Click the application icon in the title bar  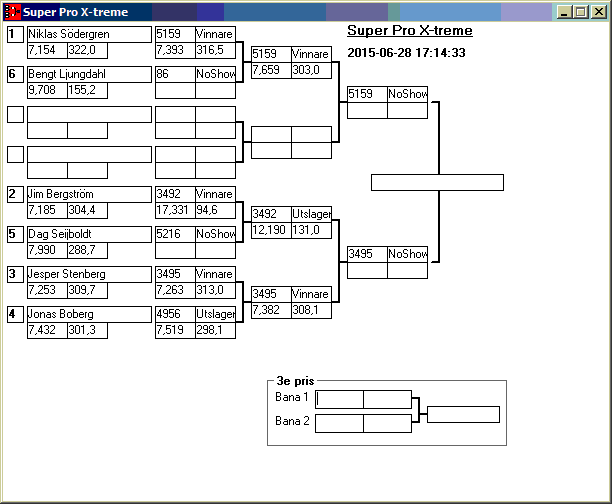[x=12, y=12]
